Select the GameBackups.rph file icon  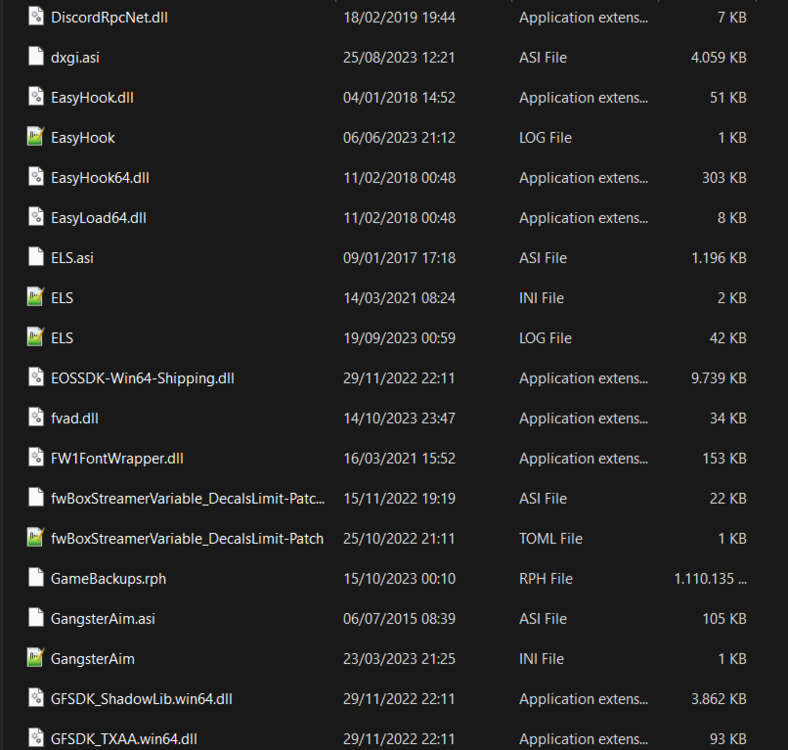click(36, 578)
